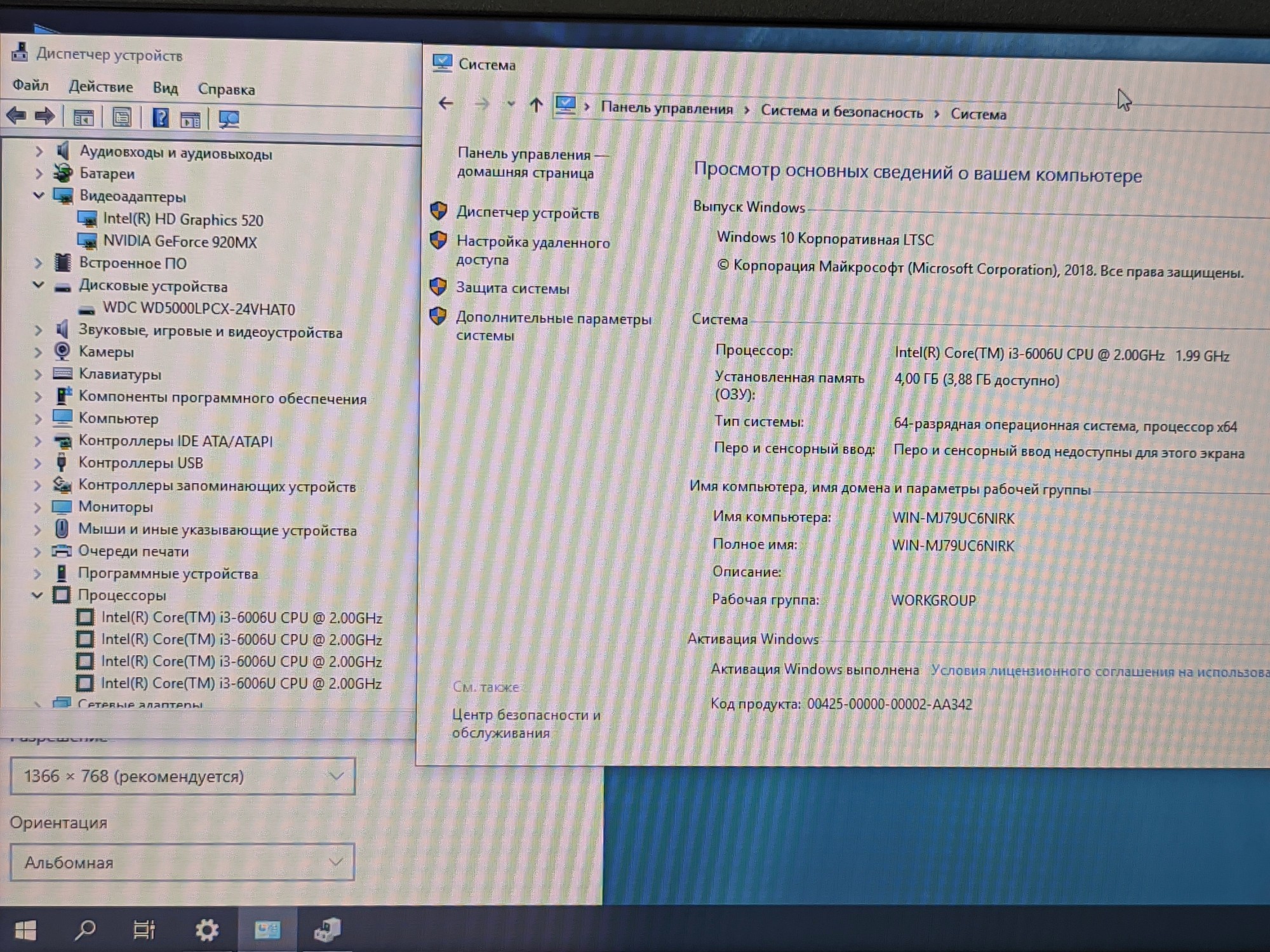Open Панель управления домашняя страница link
This screenshot has width=1270, height=952.
point(533,163)
